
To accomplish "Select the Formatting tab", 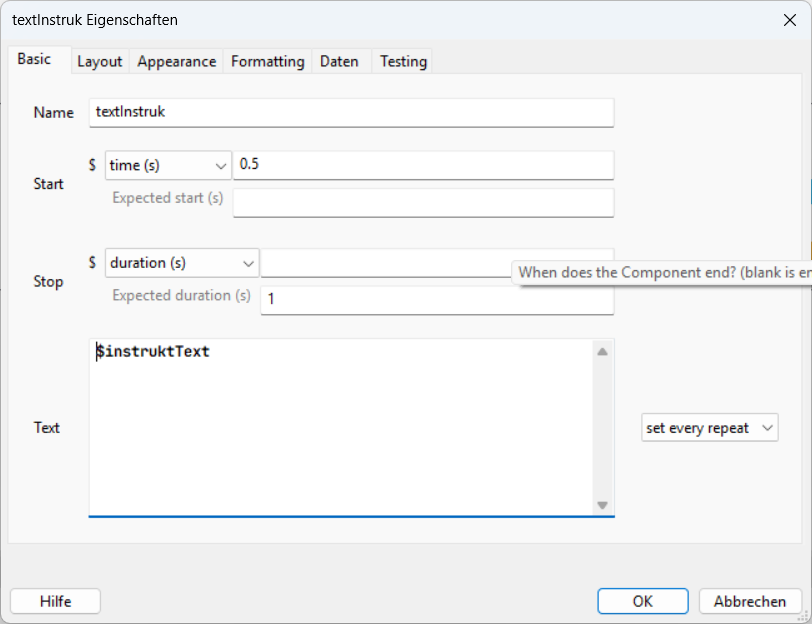I will [267, 62].
